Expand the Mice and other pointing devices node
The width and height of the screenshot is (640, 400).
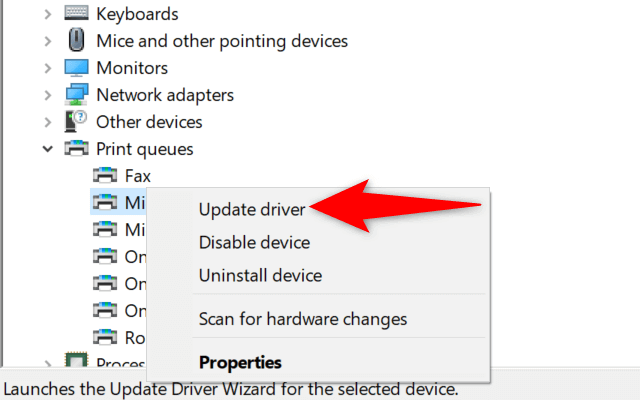coord(47,41)
